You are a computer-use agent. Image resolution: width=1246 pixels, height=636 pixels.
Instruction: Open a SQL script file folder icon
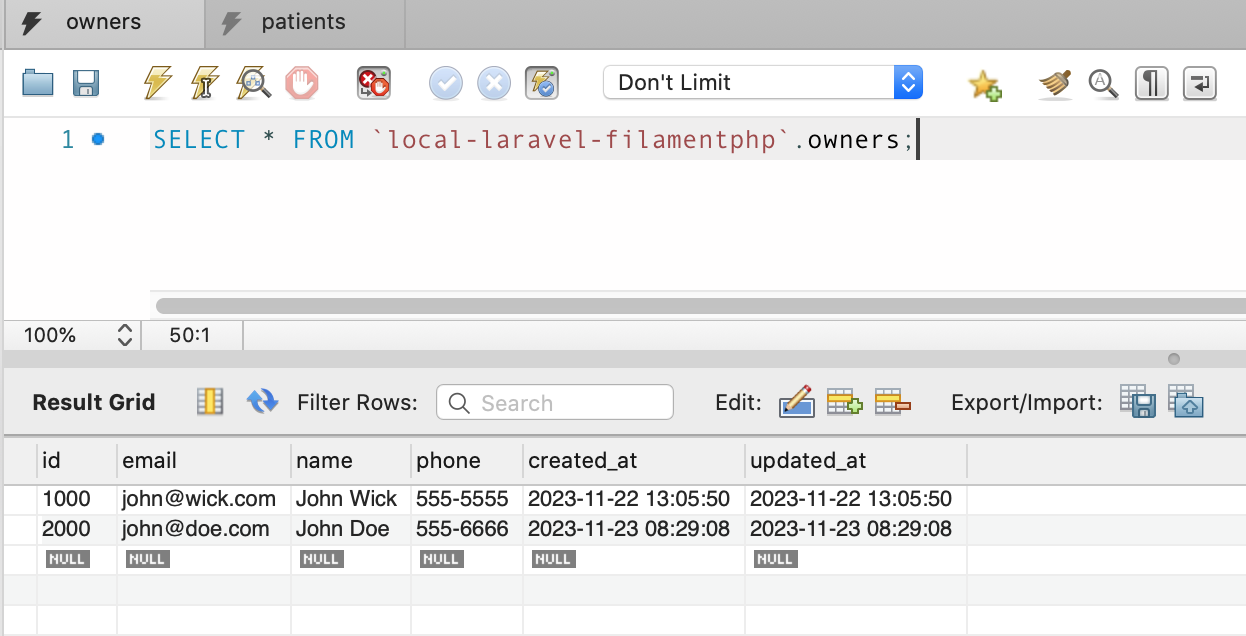(38, 82)
